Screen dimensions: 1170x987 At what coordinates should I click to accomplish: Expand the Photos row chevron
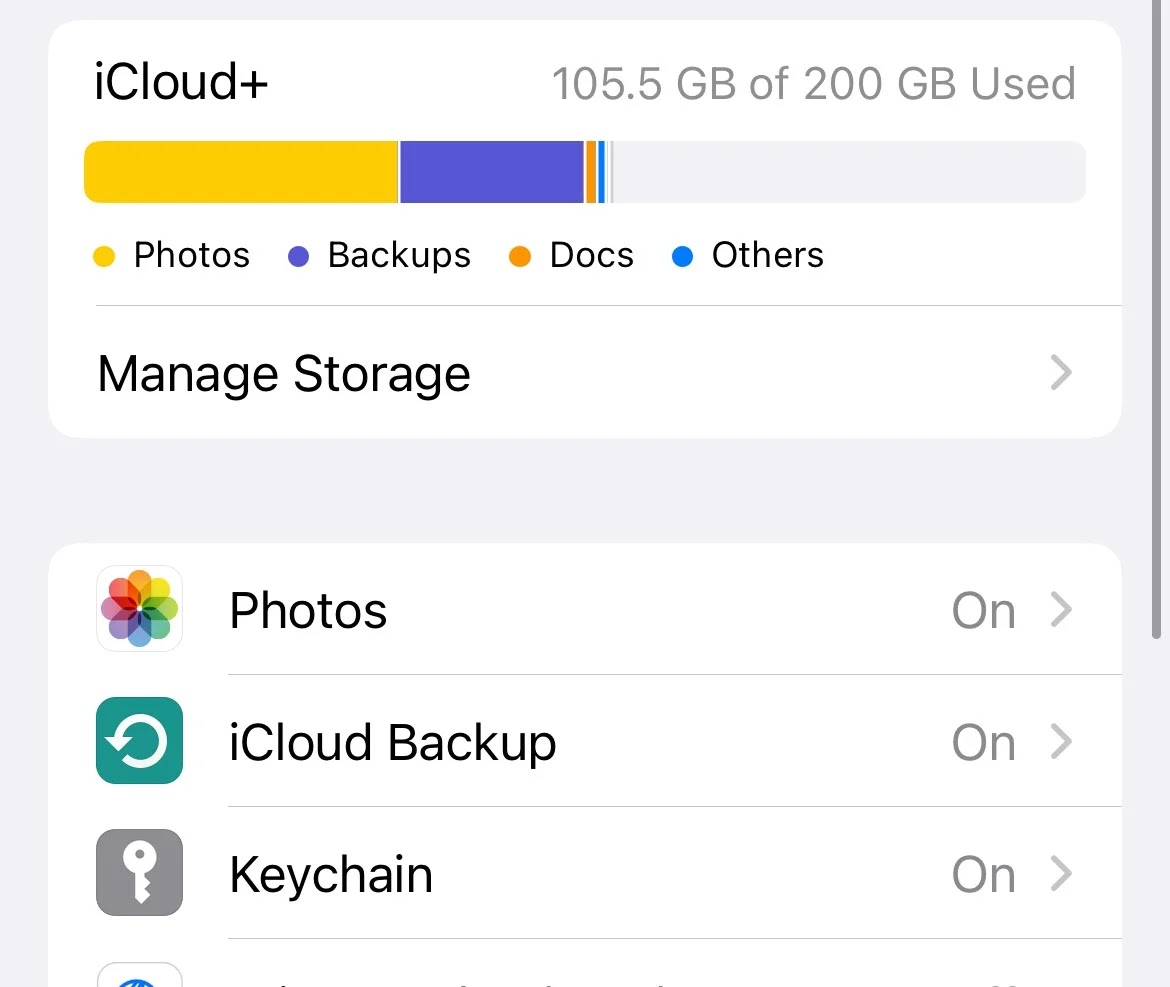[x=1061, y=610]
